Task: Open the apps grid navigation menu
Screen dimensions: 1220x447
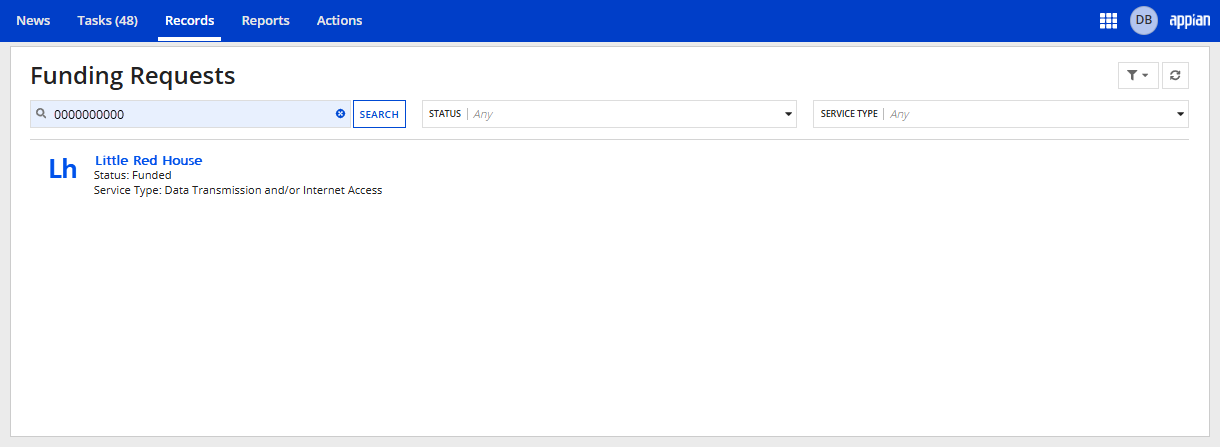Action: 1108,20
